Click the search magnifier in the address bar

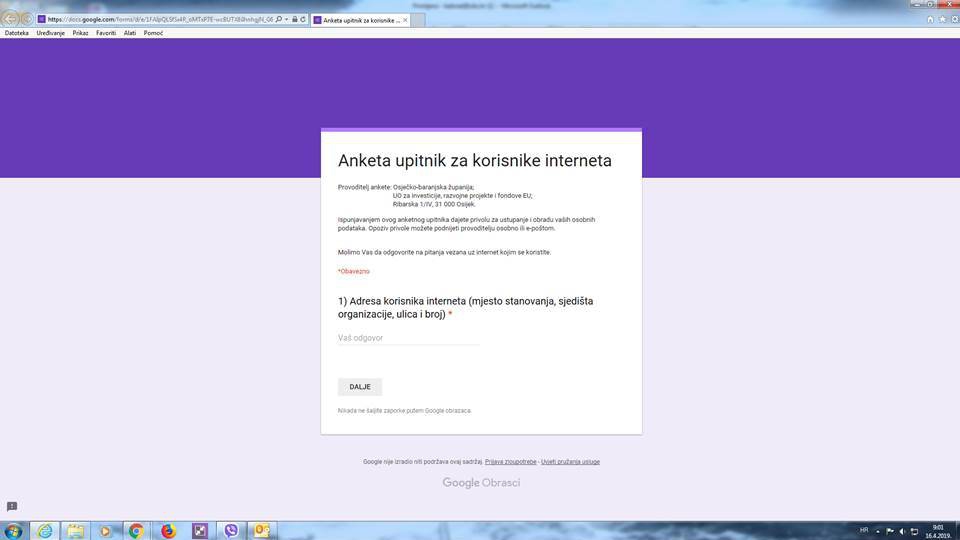click(x=279, y=20)
